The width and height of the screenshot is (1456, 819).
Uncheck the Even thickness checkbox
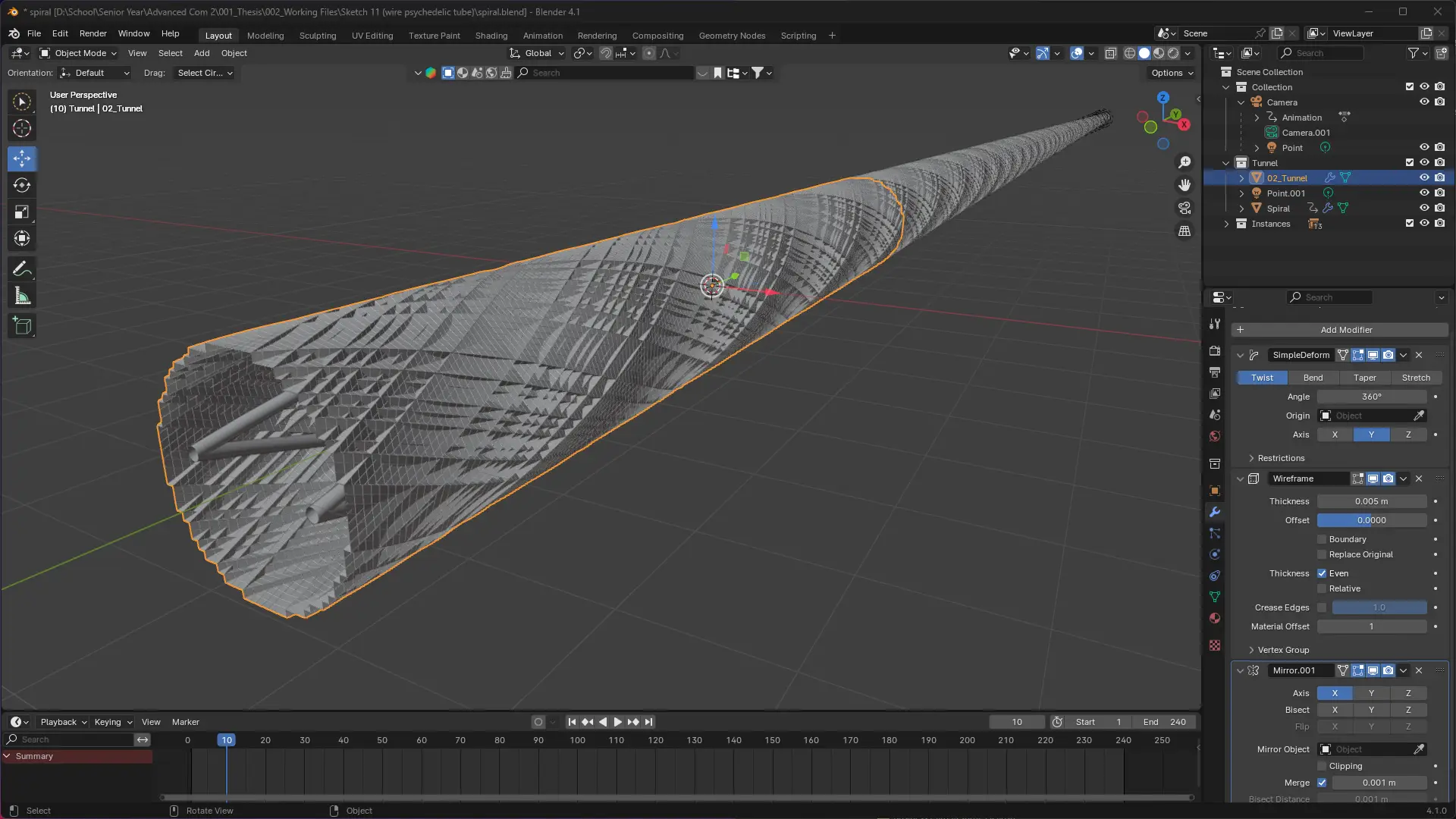1322,573
